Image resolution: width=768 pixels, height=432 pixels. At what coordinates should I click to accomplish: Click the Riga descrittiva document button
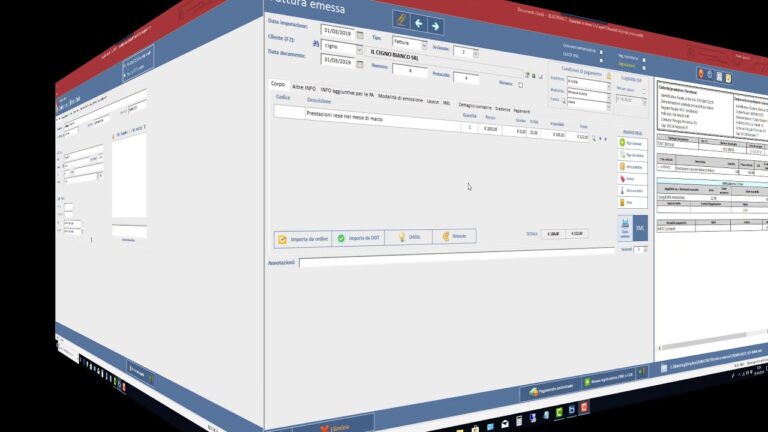point(632,155)
